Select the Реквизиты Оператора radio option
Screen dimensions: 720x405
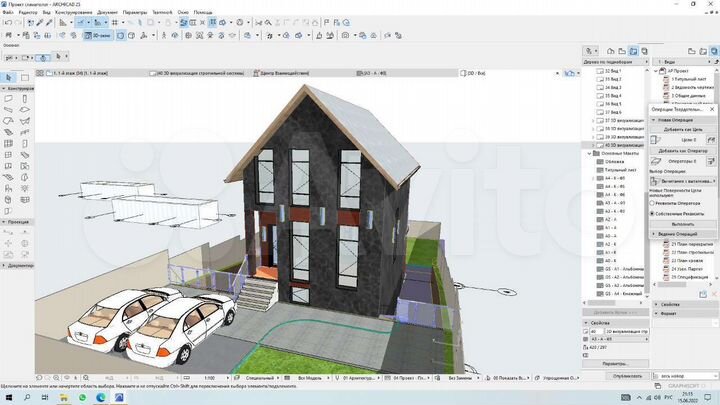(x=654, y=201)
